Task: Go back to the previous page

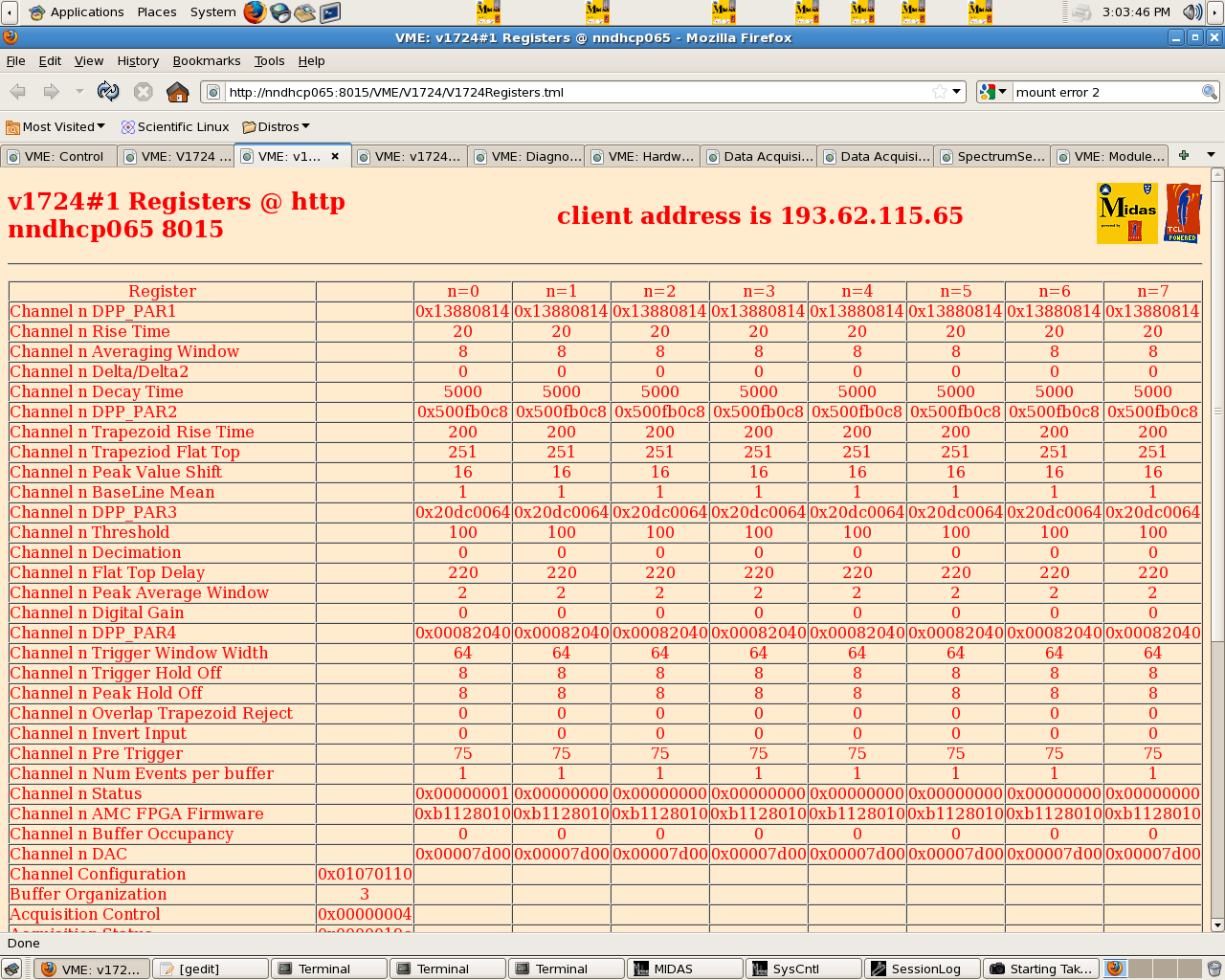Action: click(17, 92)
